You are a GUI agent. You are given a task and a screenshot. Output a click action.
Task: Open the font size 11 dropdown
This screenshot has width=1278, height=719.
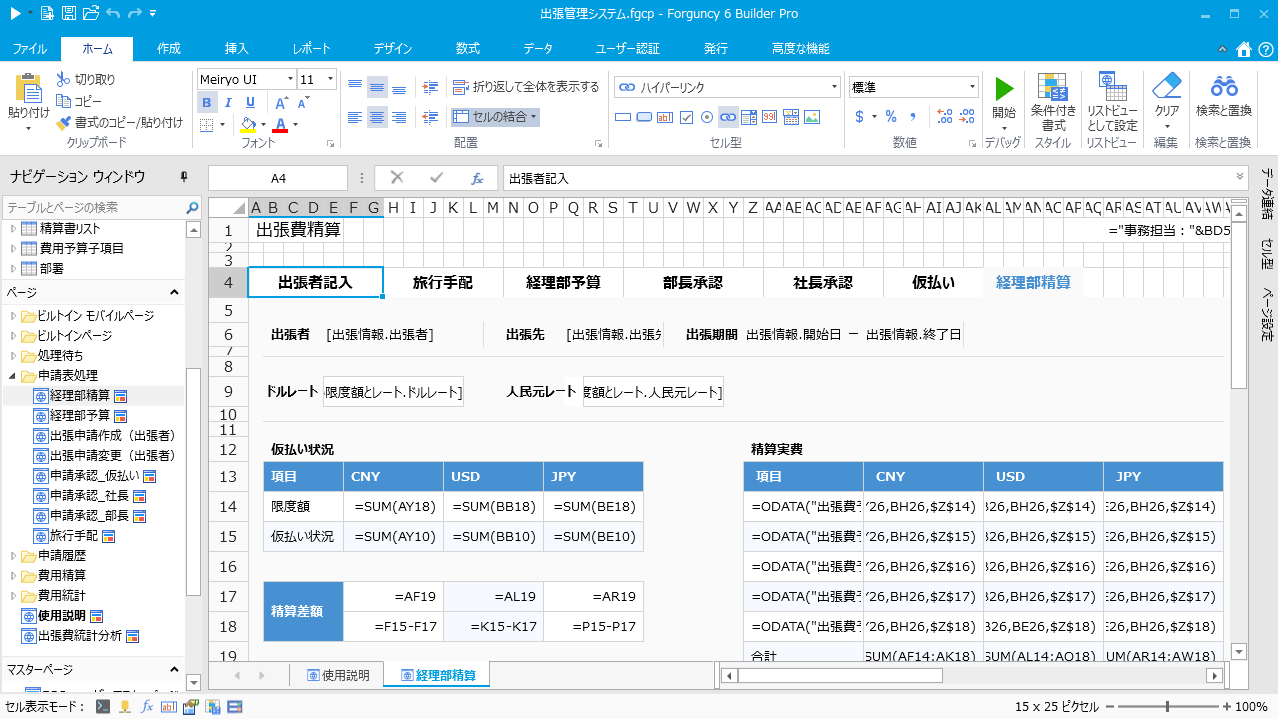(x=331, y=79)
